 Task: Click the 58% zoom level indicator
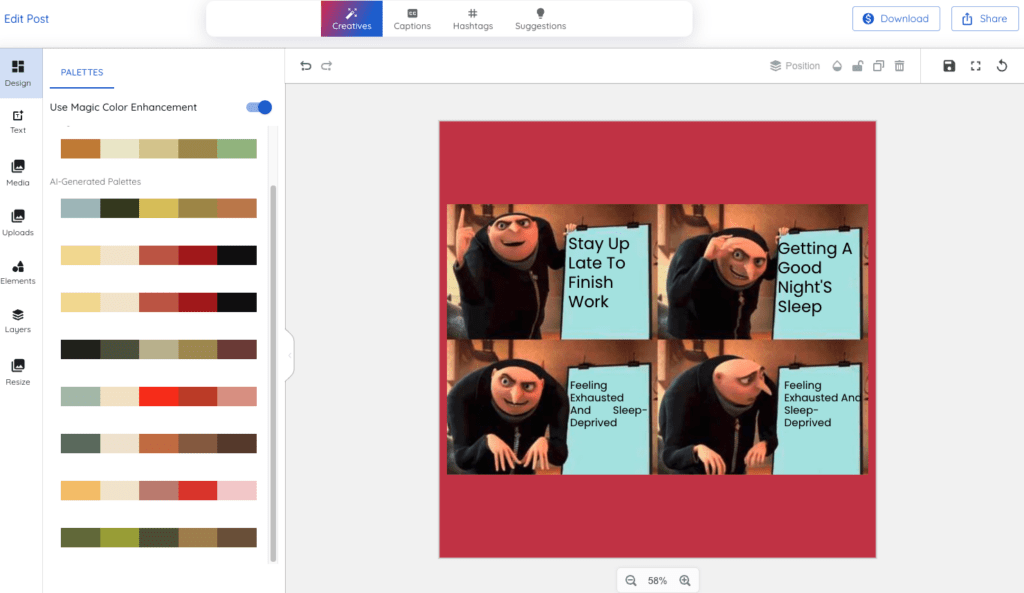tap(657, 581)
